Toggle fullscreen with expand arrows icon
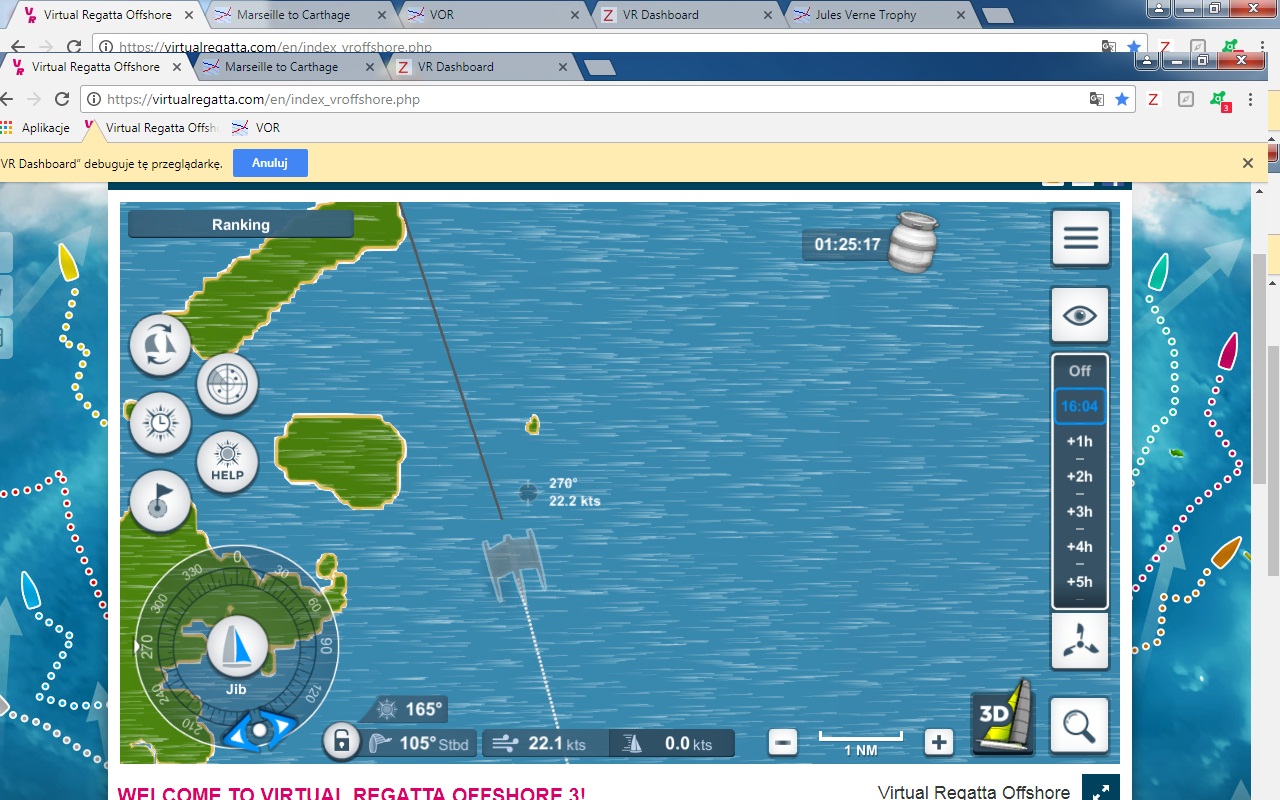Image resolution: width=1280 pixels, height=800 pixels. 1101,791
